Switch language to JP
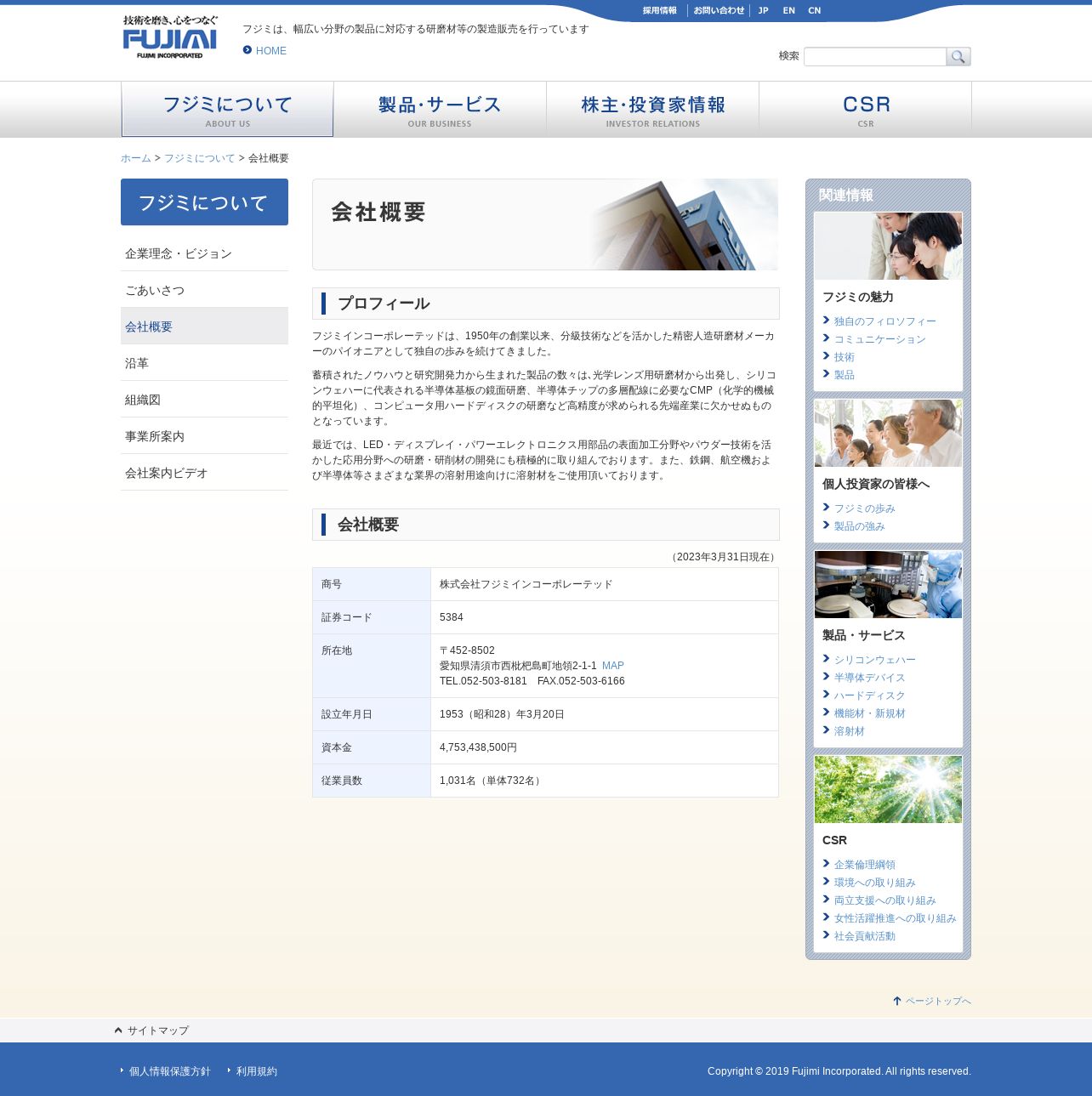This screenshot has width=1092, height=1096. [x=763, y=11]
